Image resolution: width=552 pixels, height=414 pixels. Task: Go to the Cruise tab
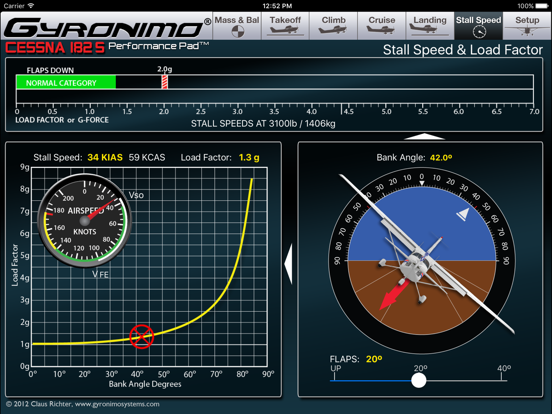tap(382, 26)
